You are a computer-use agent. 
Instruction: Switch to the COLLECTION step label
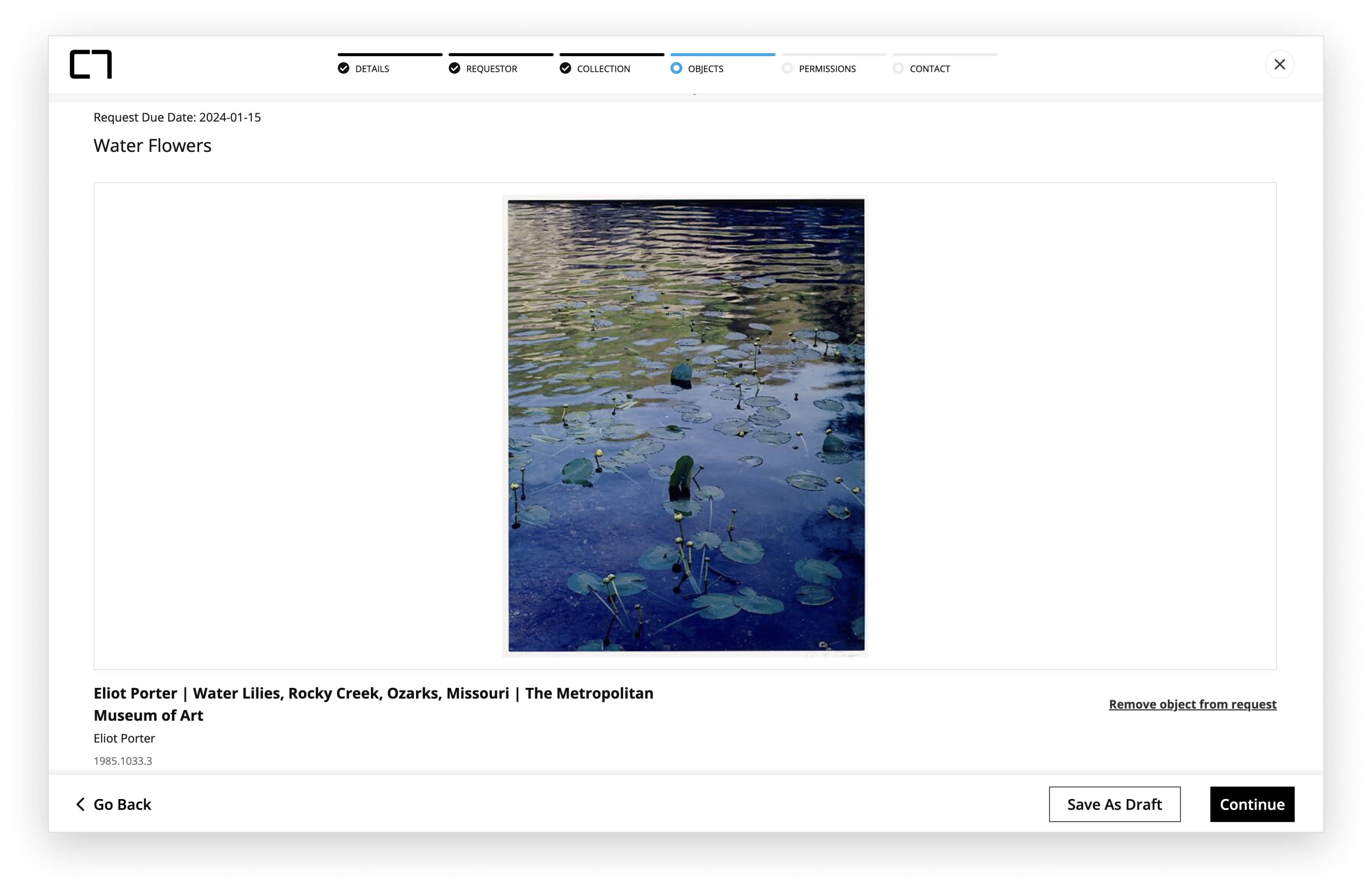pyautogui.click(x=603, y=69)
